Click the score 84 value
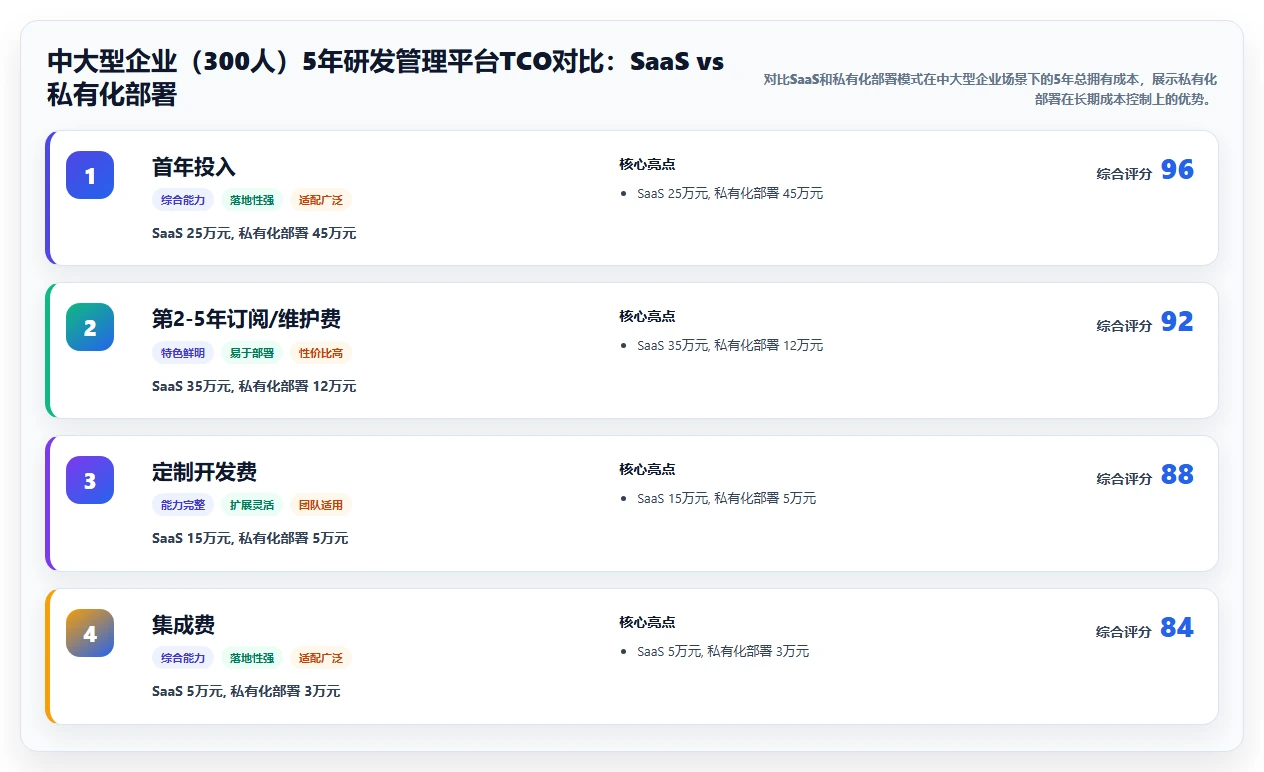Screen dimensions: 1264x772 [x=1177, y=628]
